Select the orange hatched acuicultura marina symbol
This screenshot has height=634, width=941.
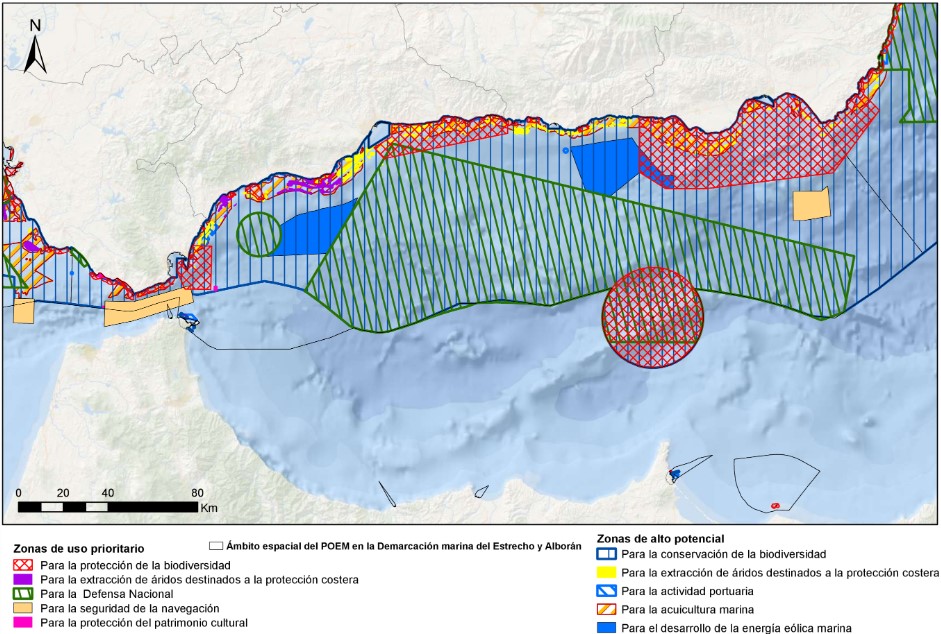606,610
